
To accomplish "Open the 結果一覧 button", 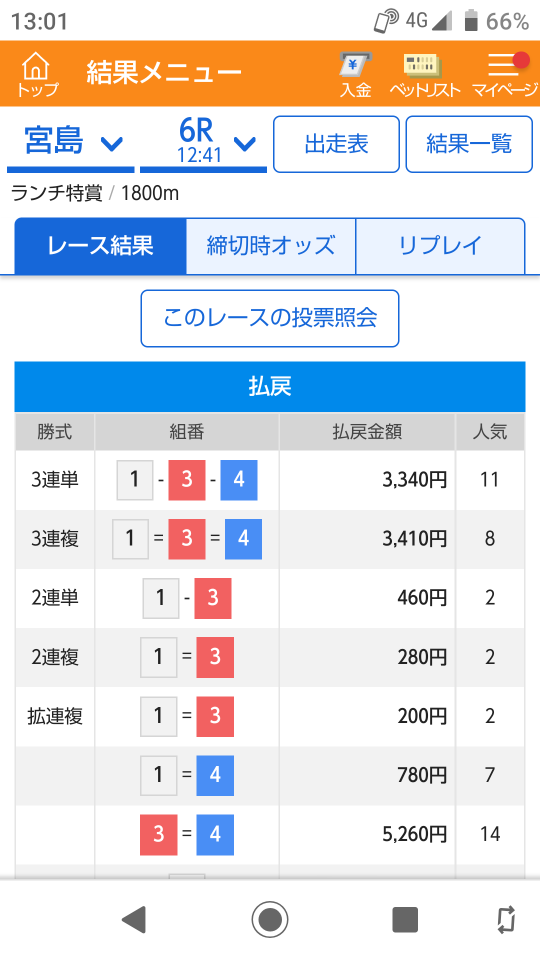I will (469, 144).
